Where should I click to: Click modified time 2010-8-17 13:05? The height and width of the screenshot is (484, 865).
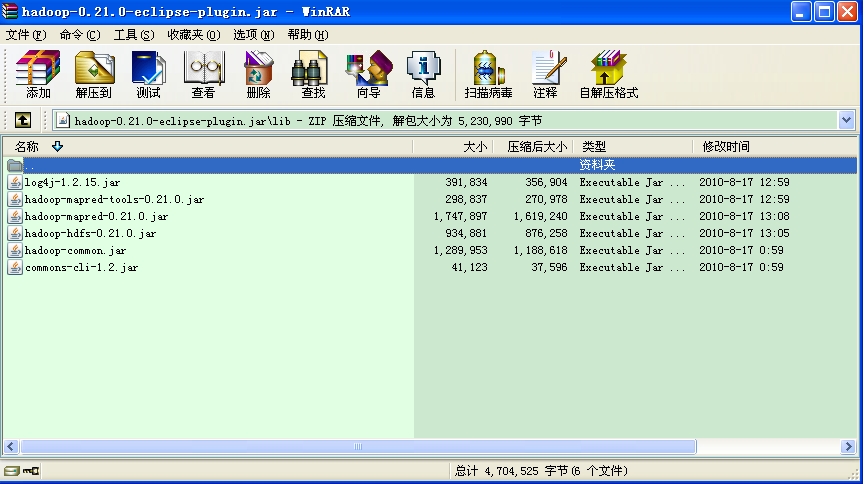click(x=744, y=233)
